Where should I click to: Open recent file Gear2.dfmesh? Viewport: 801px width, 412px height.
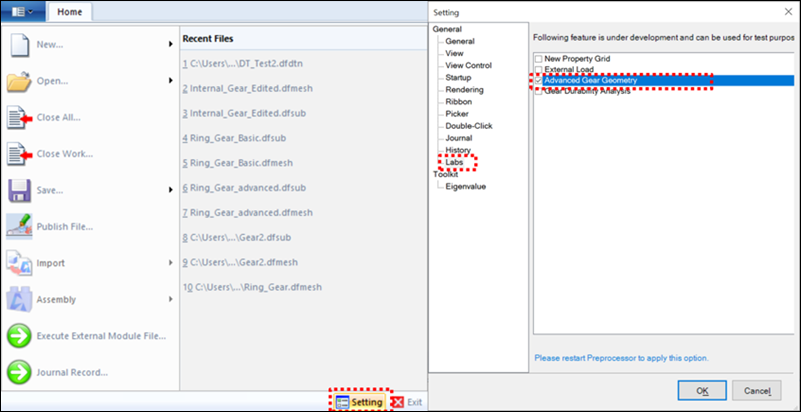pos(240,262)
